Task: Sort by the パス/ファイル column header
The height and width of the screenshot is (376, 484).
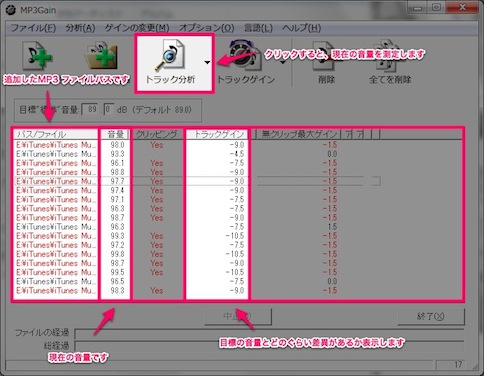Action: point(56,134)
